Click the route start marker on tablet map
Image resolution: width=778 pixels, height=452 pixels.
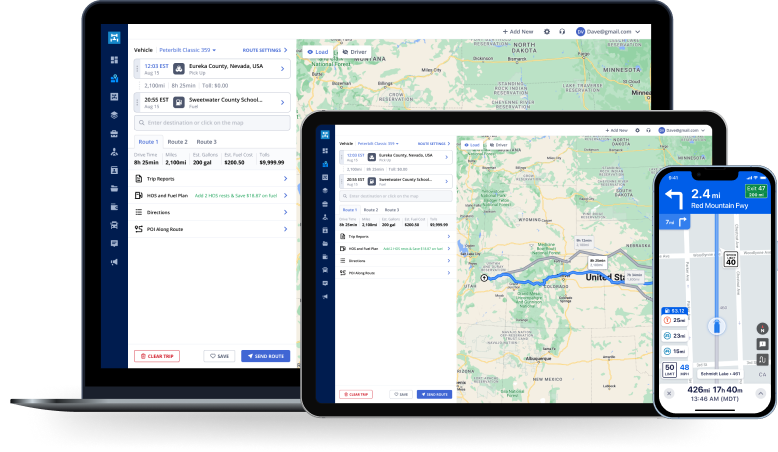point(484,278)
